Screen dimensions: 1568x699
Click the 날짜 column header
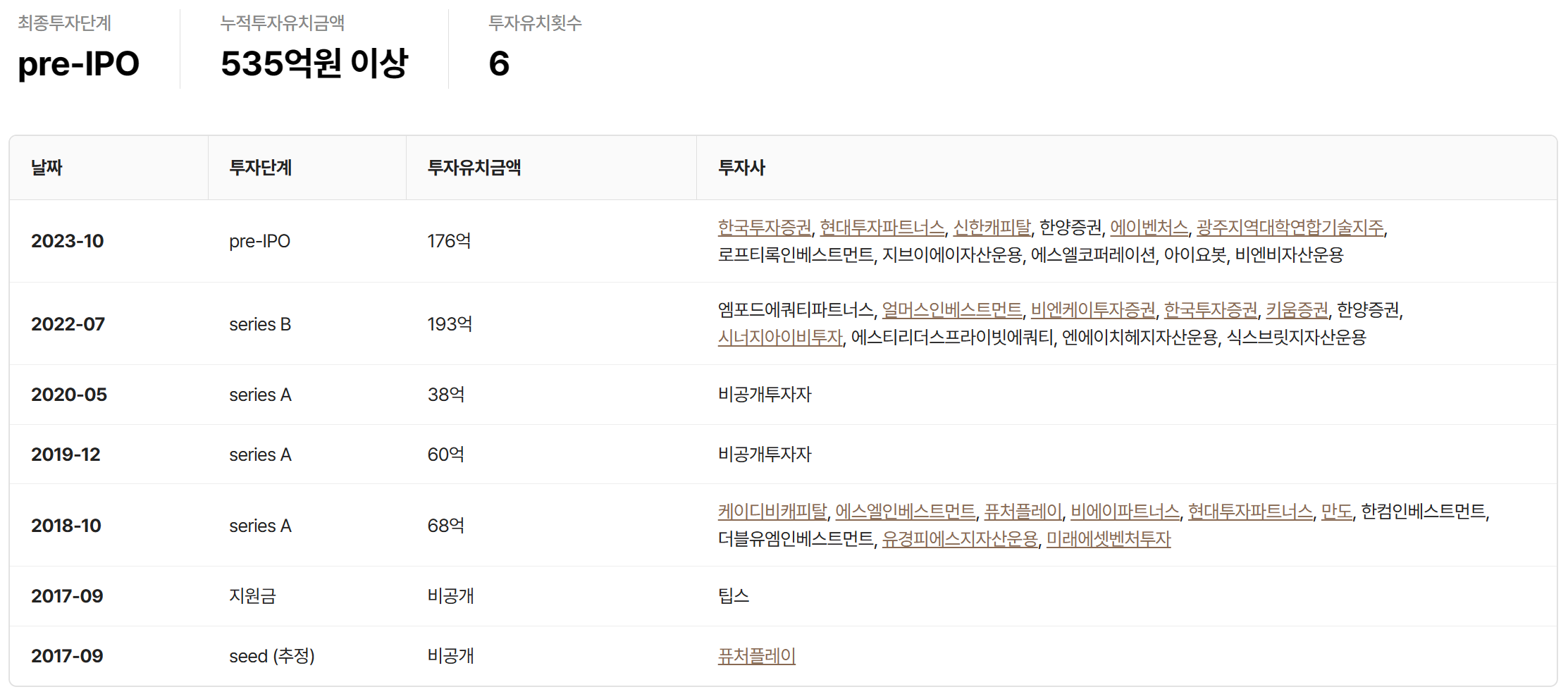pos(47,168)
